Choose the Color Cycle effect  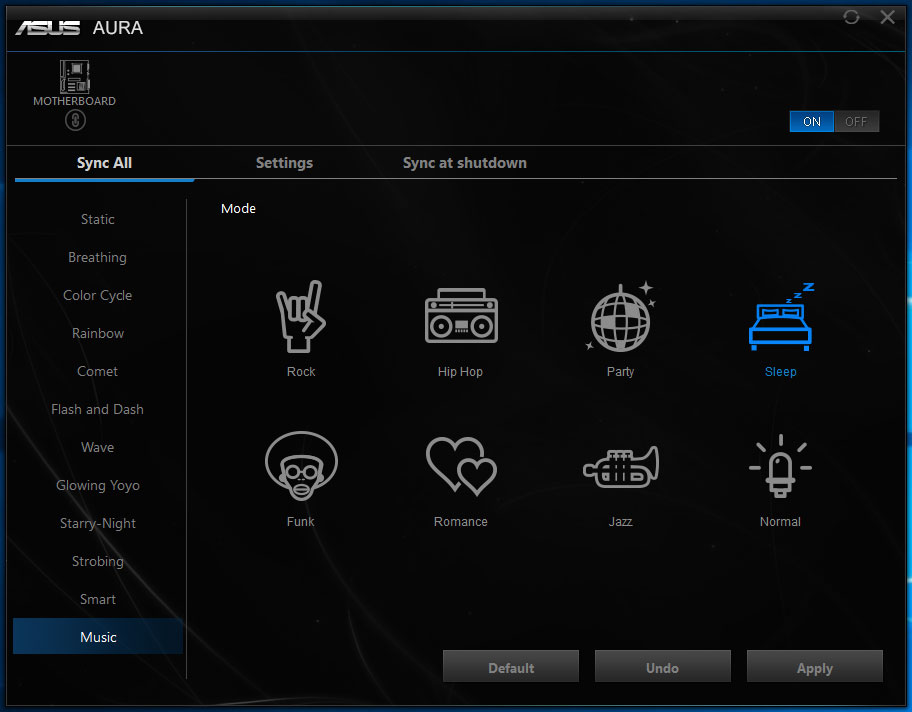(98, 296)
